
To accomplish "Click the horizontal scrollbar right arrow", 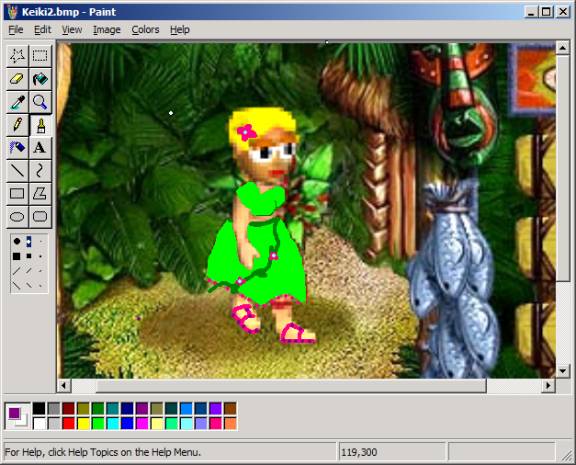I will pos(548,386).
